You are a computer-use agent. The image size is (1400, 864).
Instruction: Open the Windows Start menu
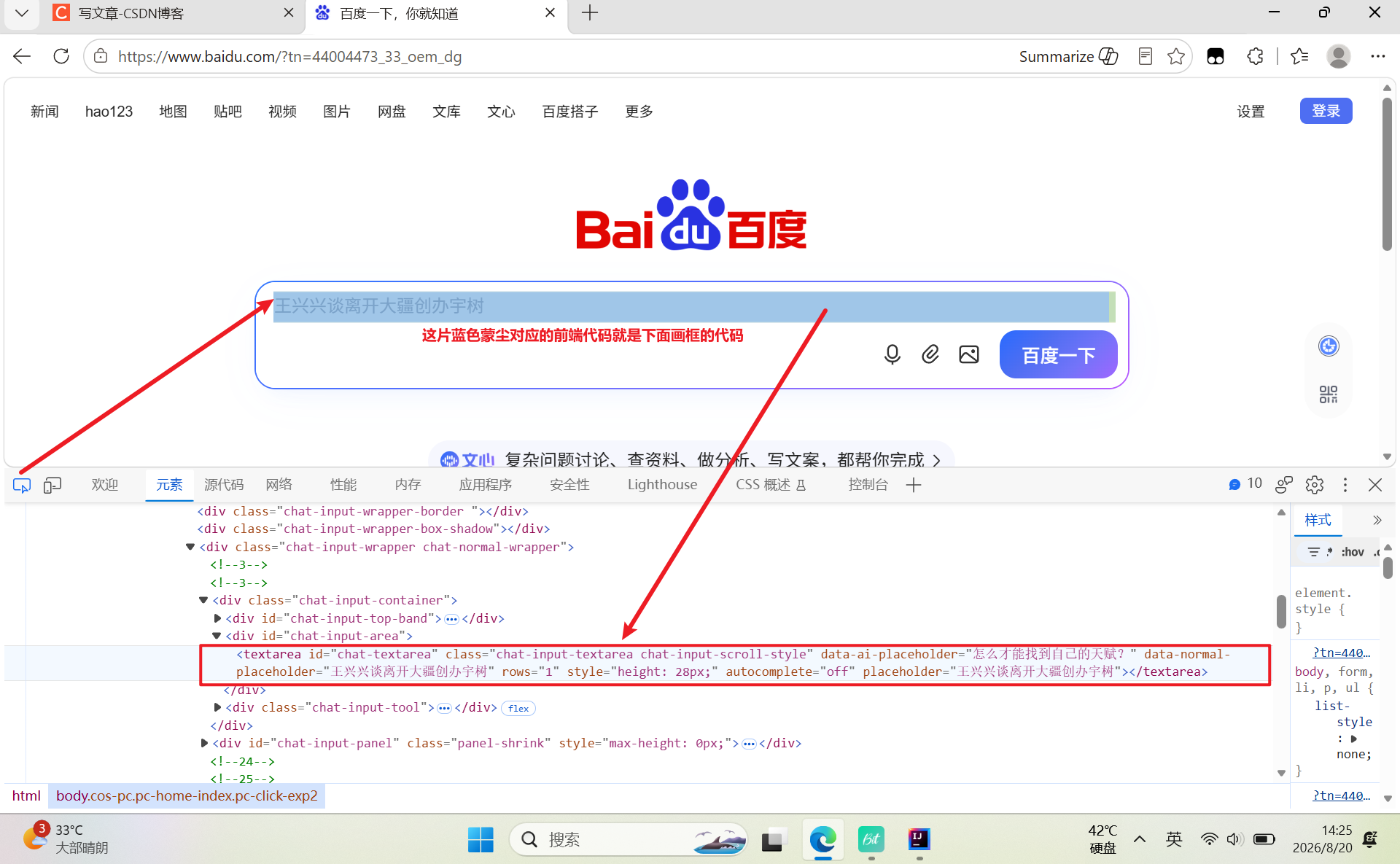(481, 839)
